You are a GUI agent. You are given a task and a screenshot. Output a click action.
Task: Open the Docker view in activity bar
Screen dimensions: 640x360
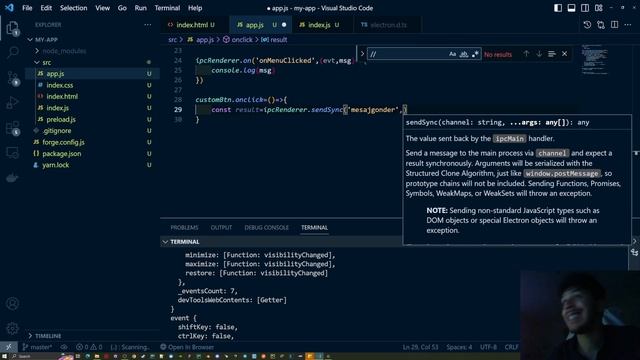coord(13,178)
